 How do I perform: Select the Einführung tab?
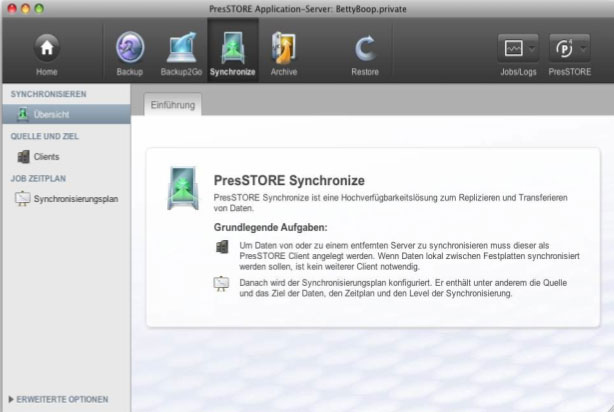171,104
